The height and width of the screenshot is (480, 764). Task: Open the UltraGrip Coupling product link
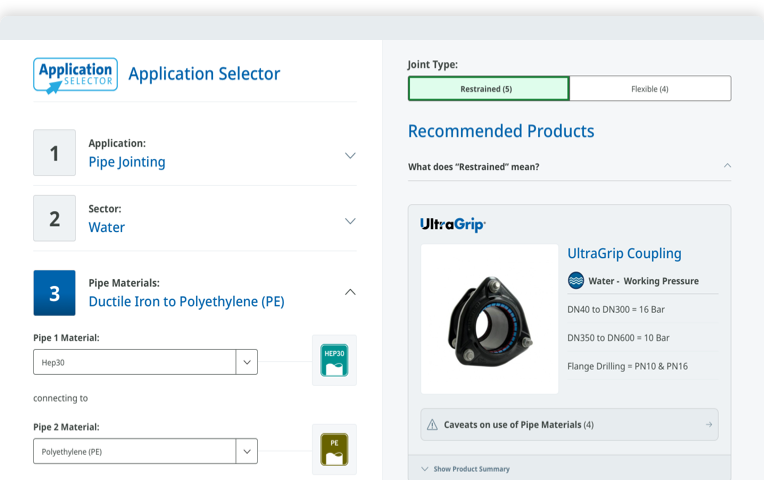click(x=624, y=253)
